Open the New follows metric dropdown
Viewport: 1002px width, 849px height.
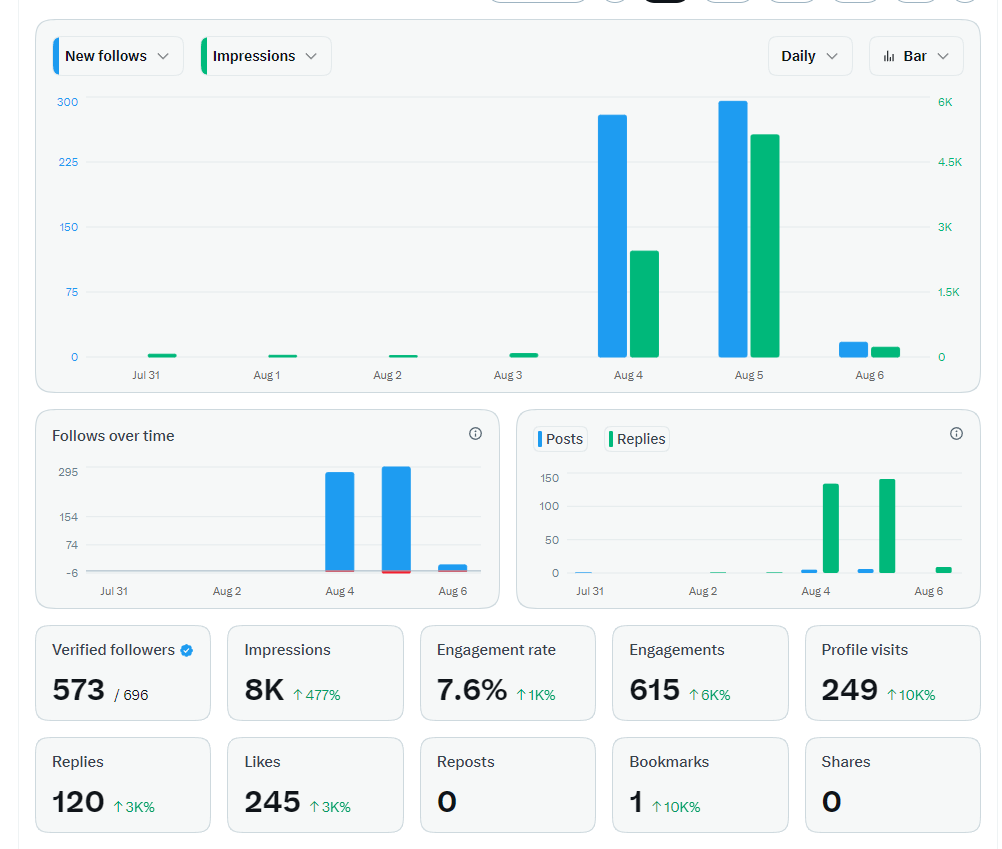118,56
